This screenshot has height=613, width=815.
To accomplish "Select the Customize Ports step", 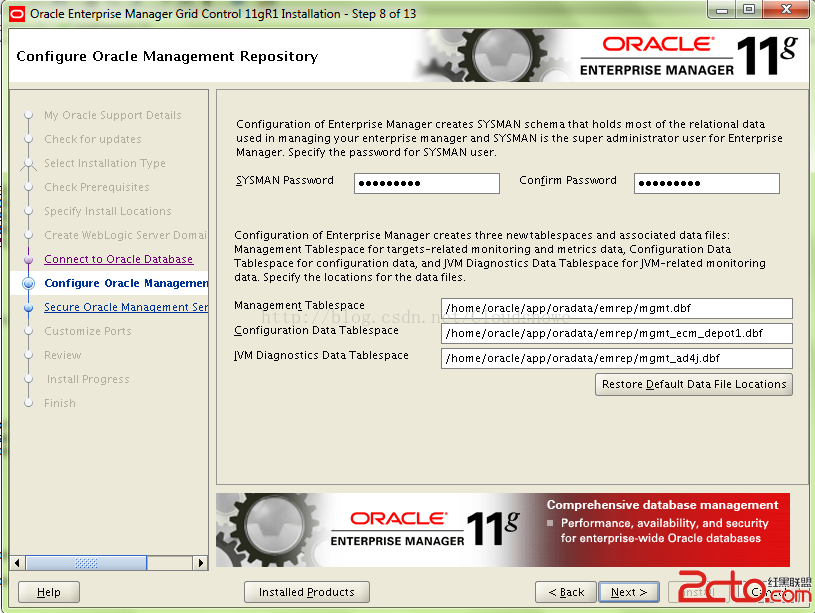I will pyautogui.click(x=88, y=331).
